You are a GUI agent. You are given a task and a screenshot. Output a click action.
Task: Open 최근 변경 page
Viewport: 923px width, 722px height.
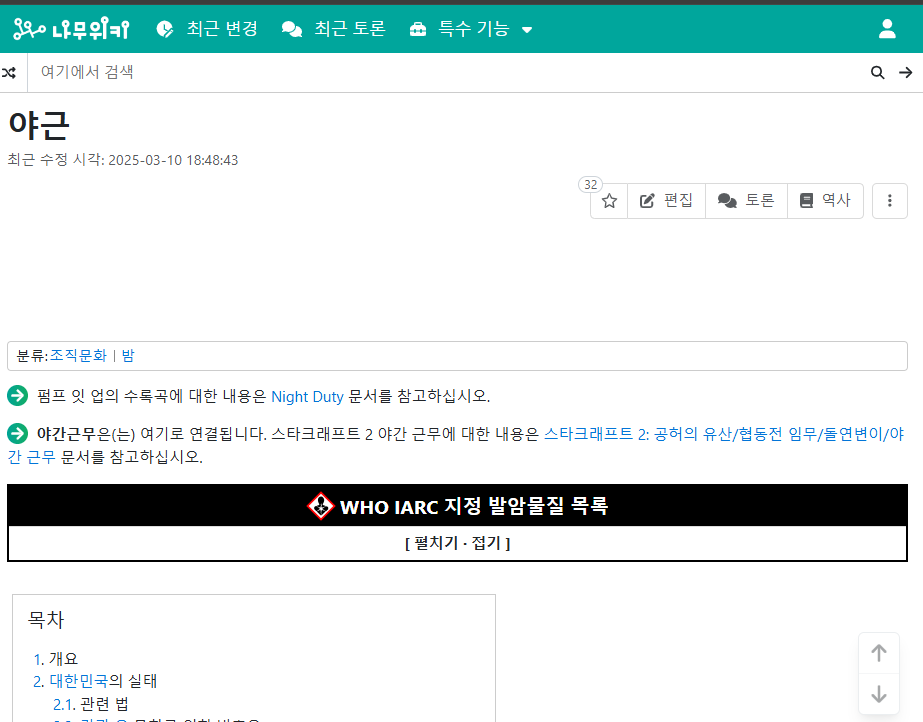[x=207, y=29]
